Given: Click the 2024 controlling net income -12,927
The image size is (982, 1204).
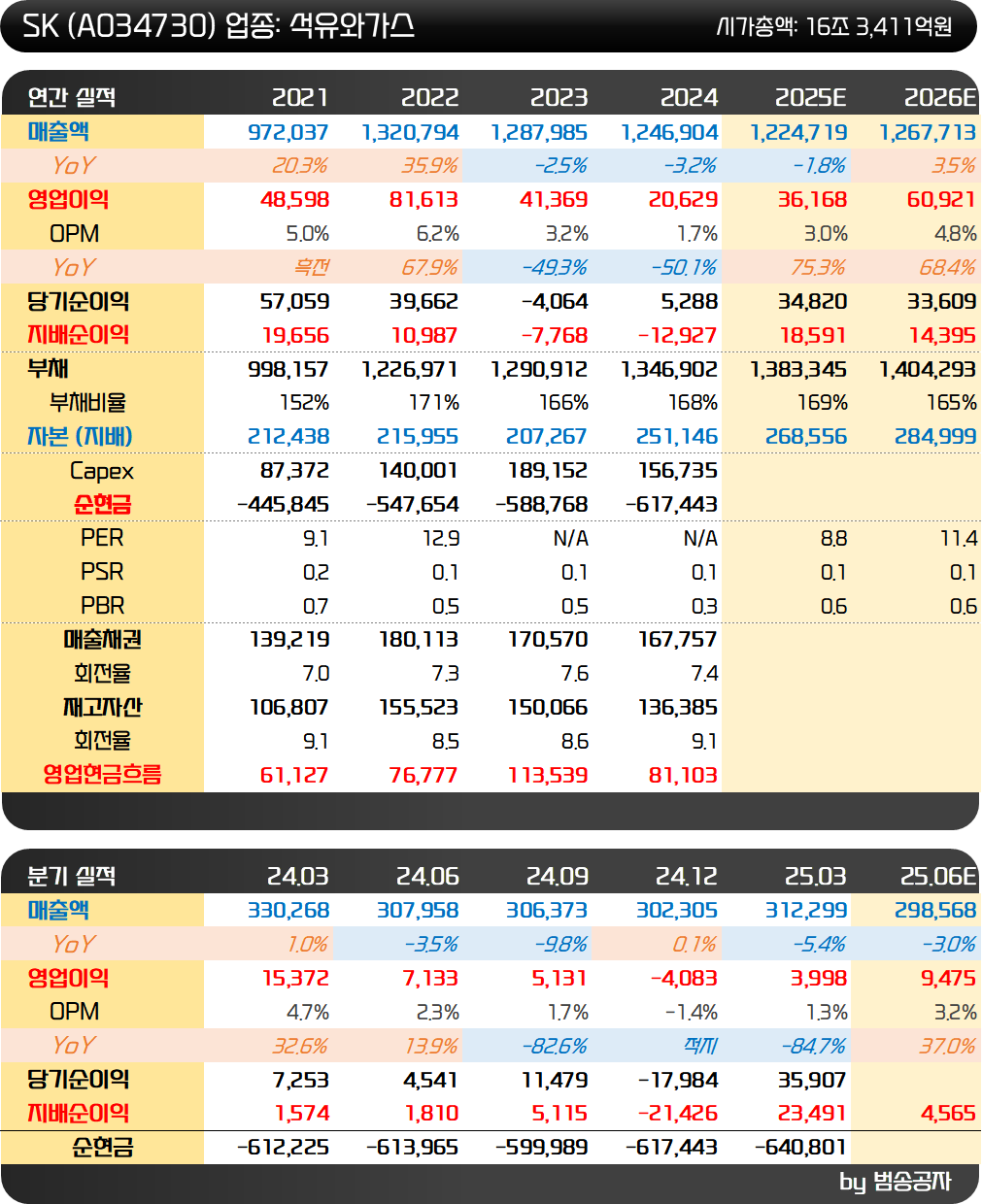Looking at the screenshot, I should click(x=677, y=335).
